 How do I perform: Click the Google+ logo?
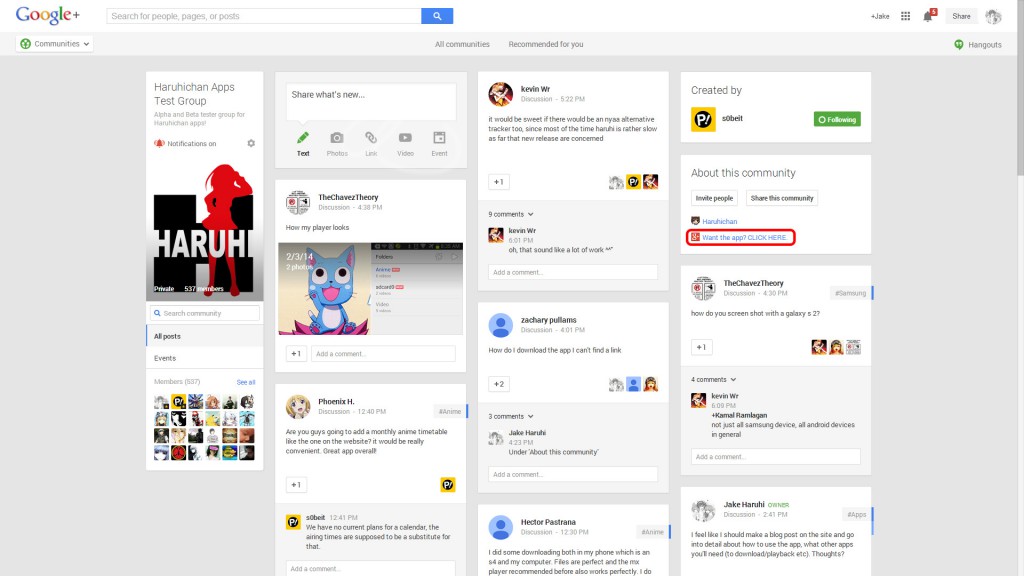[x=48, y=15]
